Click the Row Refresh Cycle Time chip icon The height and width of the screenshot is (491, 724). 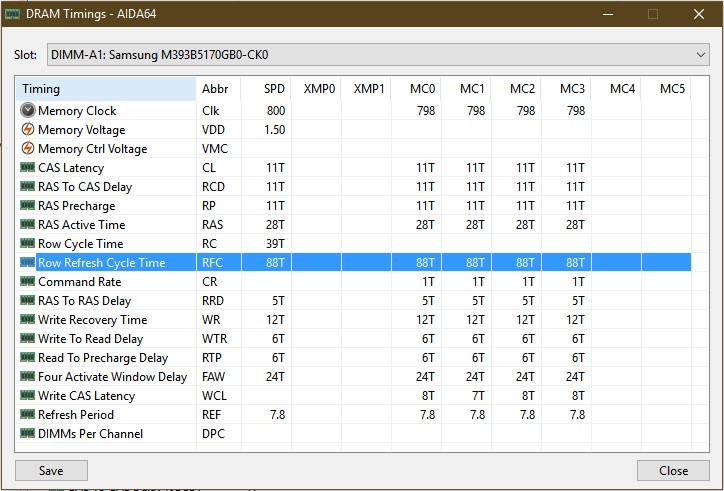tap(28, 262)
